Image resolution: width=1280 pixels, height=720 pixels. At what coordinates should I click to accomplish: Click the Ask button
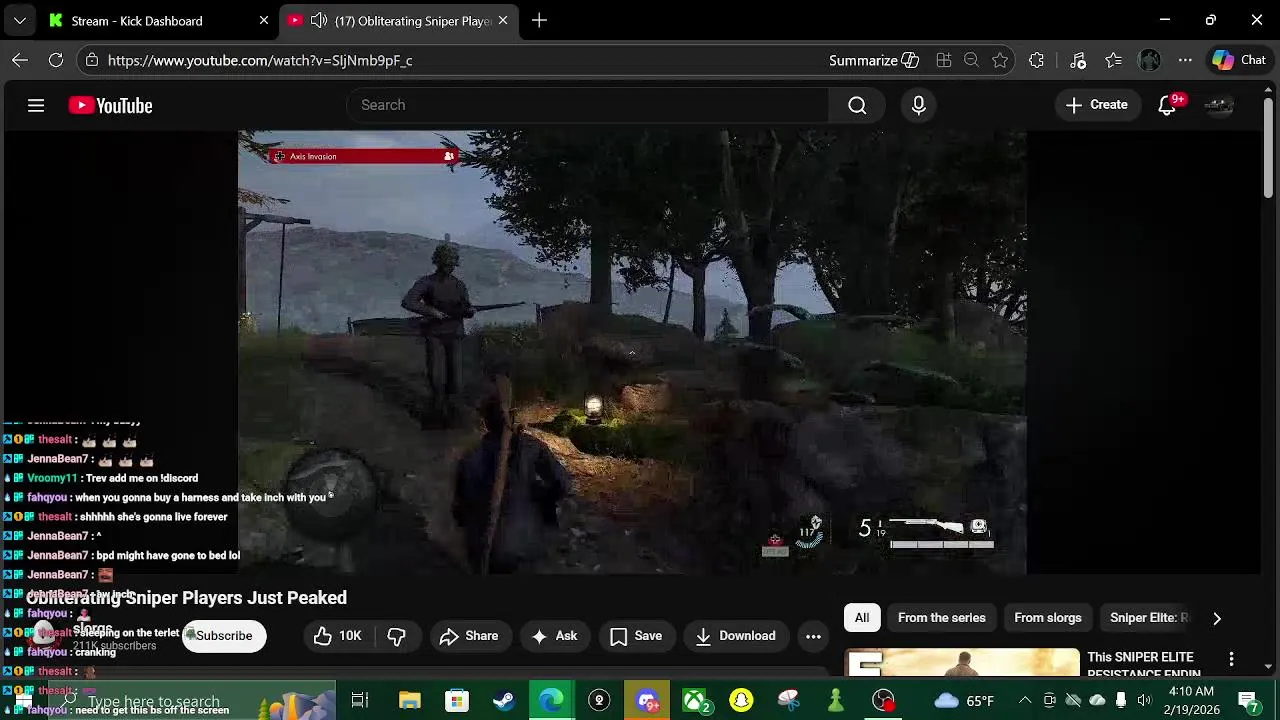tap(555, 636)
